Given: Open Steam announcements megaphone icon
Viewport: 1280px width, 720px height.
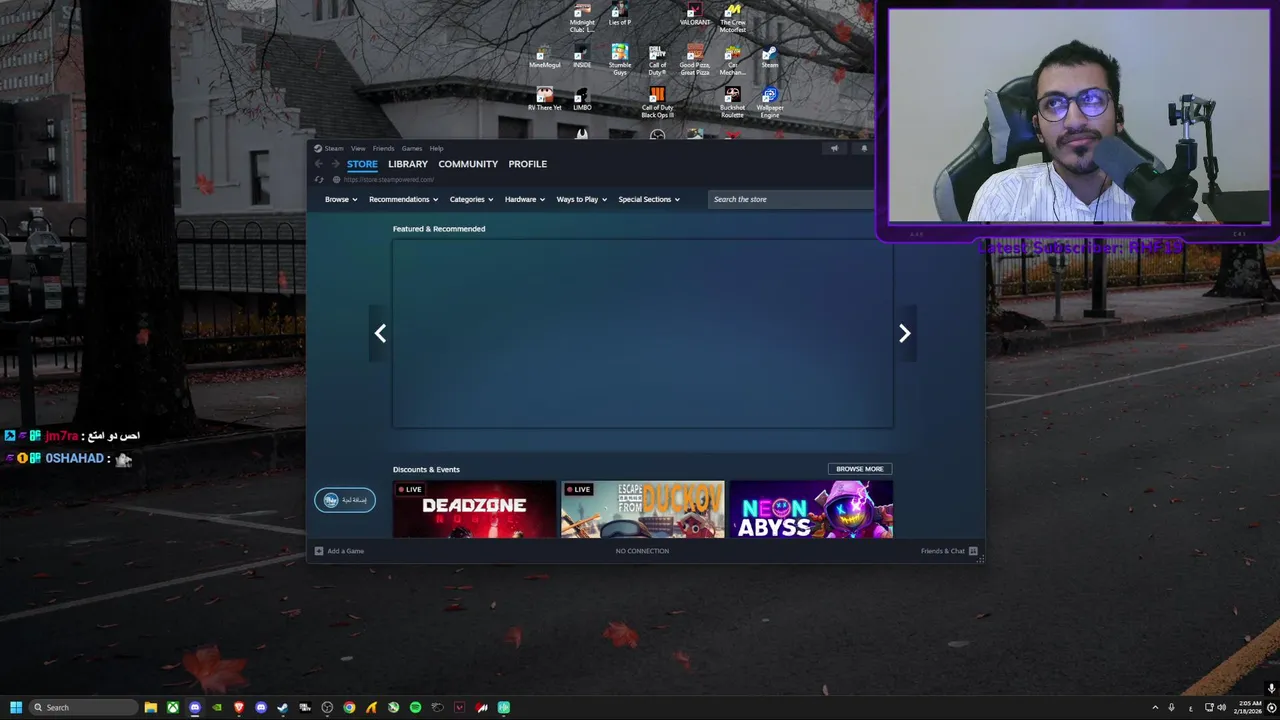Looking at the screenshot, I should 834,148.
